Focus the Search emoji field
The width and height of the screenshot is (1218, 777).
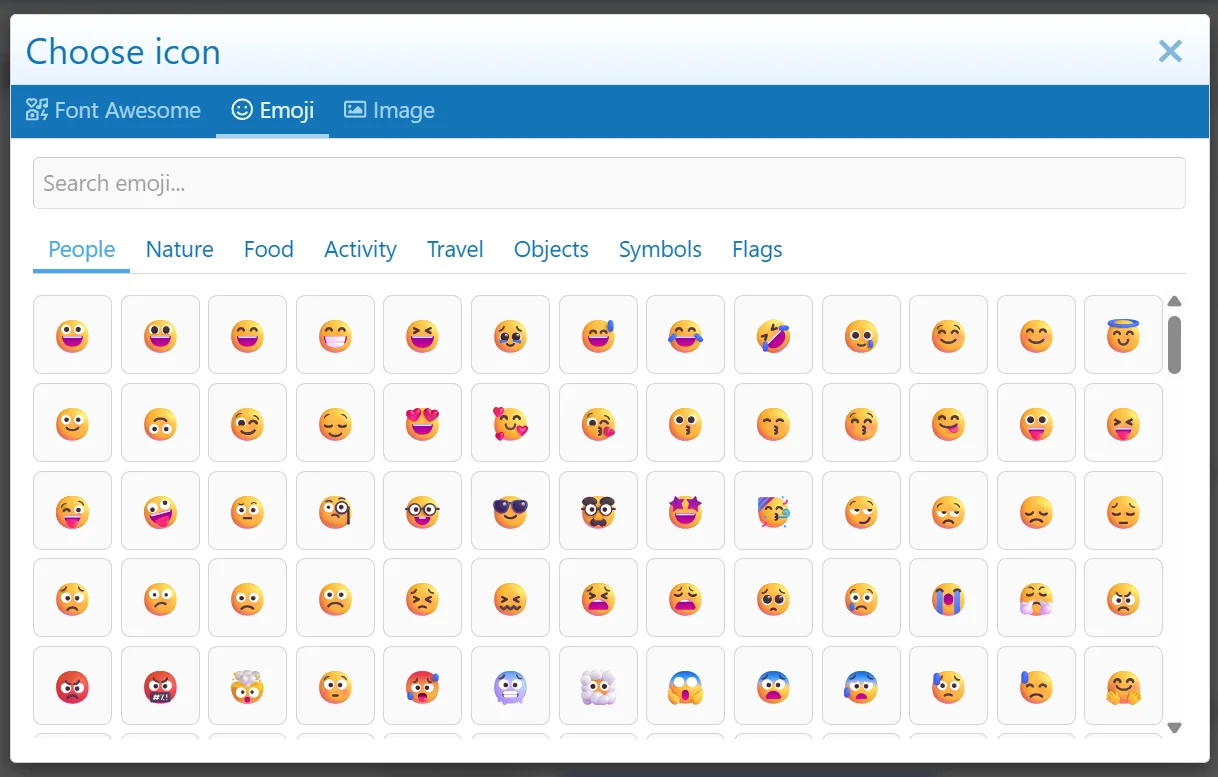pyautogui.click(x=609, y=183)
